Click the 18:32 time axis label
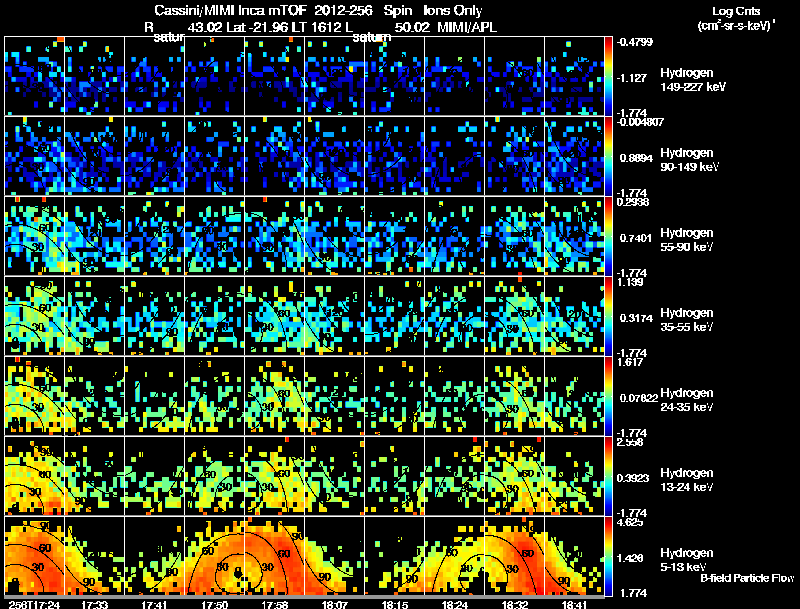Screen dimensions: 800x609 [x=515, y=604]
